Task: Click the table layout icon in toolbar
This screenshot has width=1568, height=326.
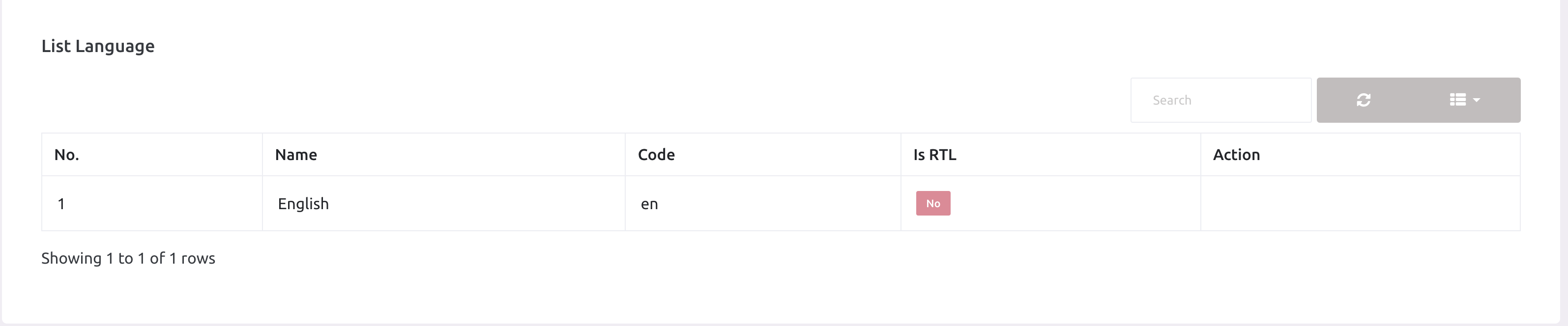Action: click(x=1458, y=100)
